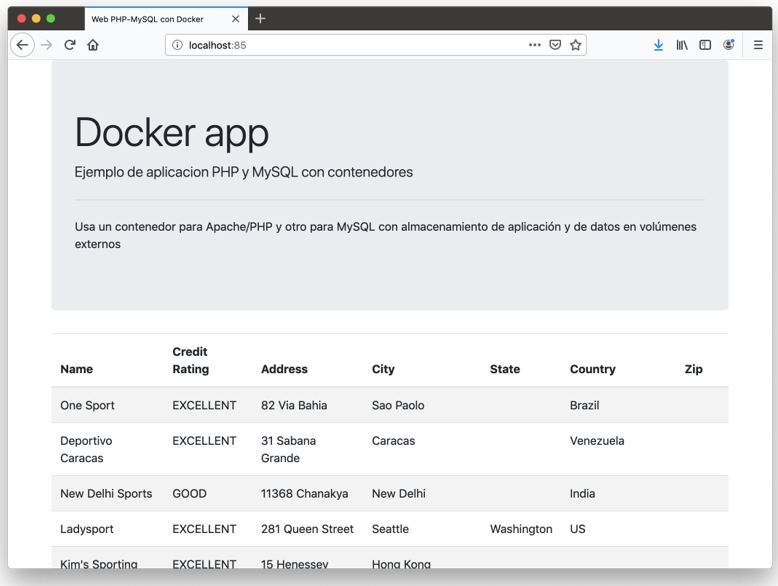
Task: Close the Web PHP-MySQL con Docker tab
Action: click(x=236, y=19)
